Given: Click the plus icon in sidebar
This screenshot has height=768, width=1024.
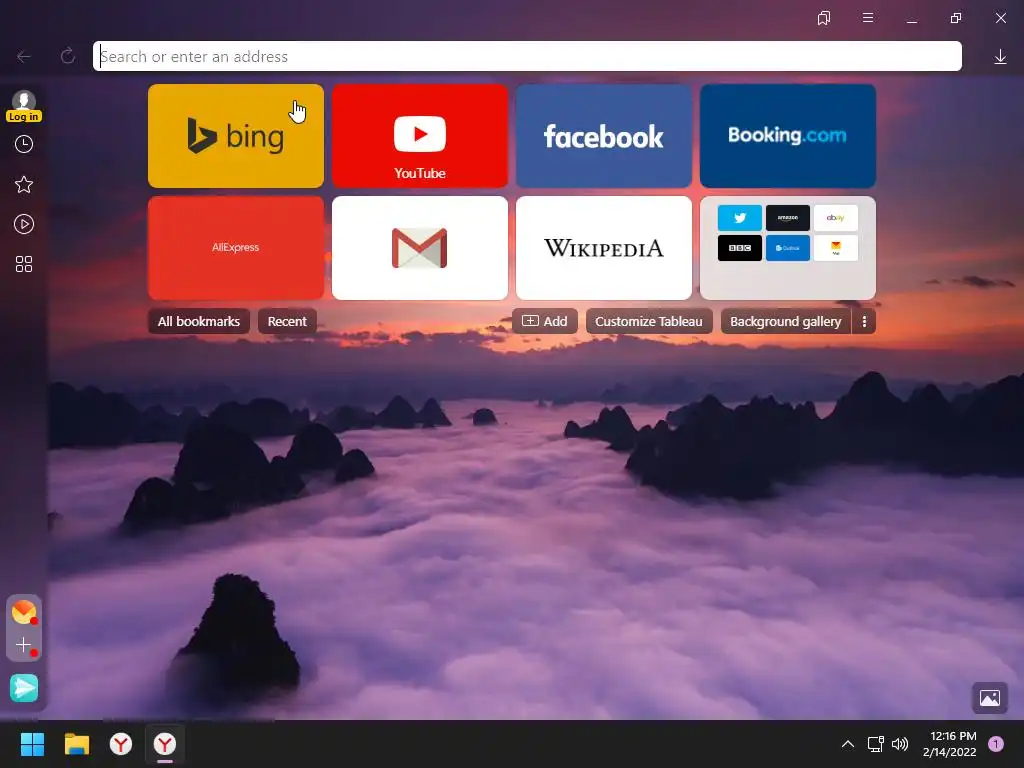Looking at the screenshot, I should pos(24,645).
